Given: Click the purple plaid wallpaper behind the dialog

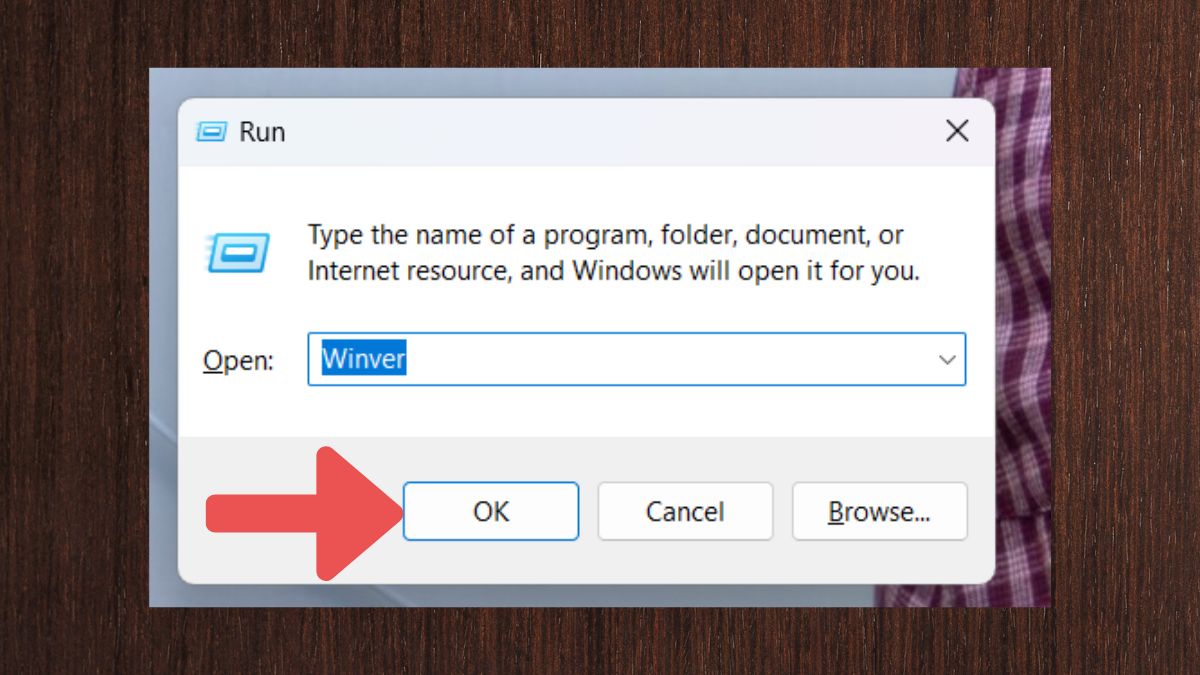Looking at the screenshot, I should point(1020,300).
